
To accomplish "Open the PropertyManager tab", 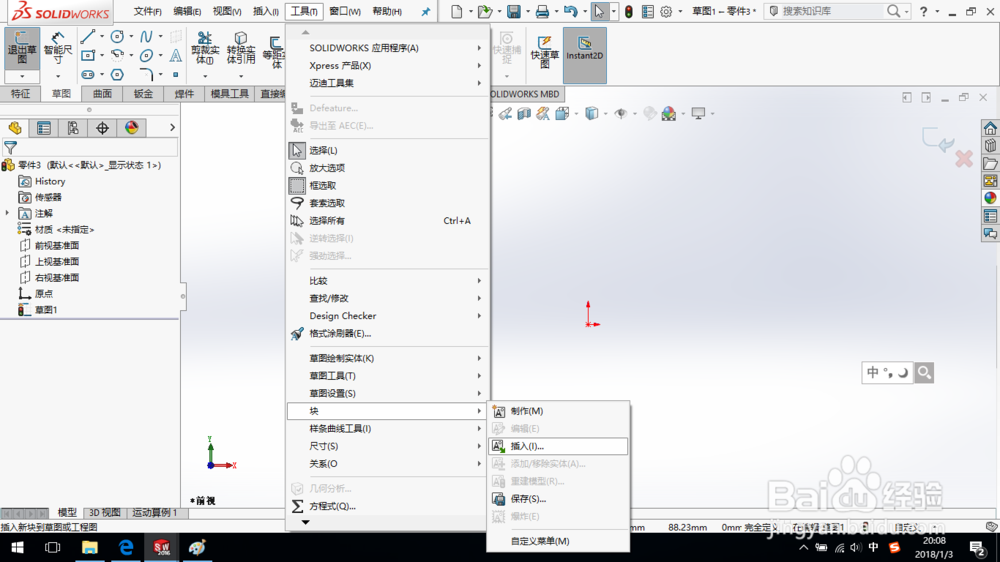I will [44, 128].
